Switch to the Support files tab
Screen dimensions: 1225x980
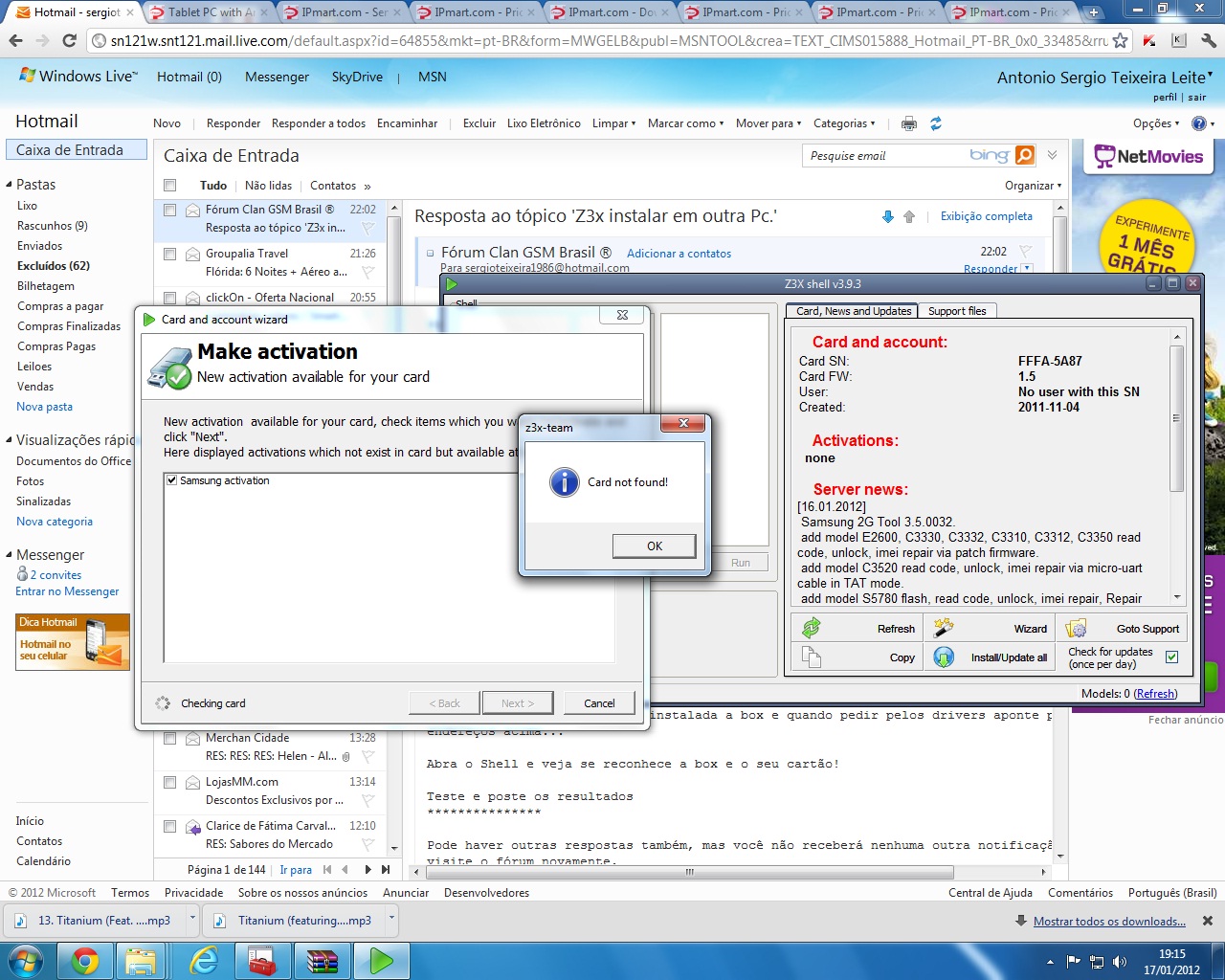point(957,311)
